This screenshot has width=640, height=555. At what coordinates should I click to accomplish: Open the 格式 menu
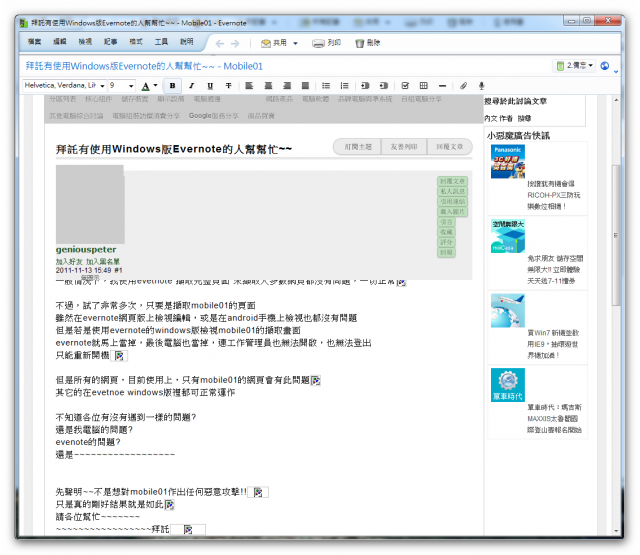point(136,42)
